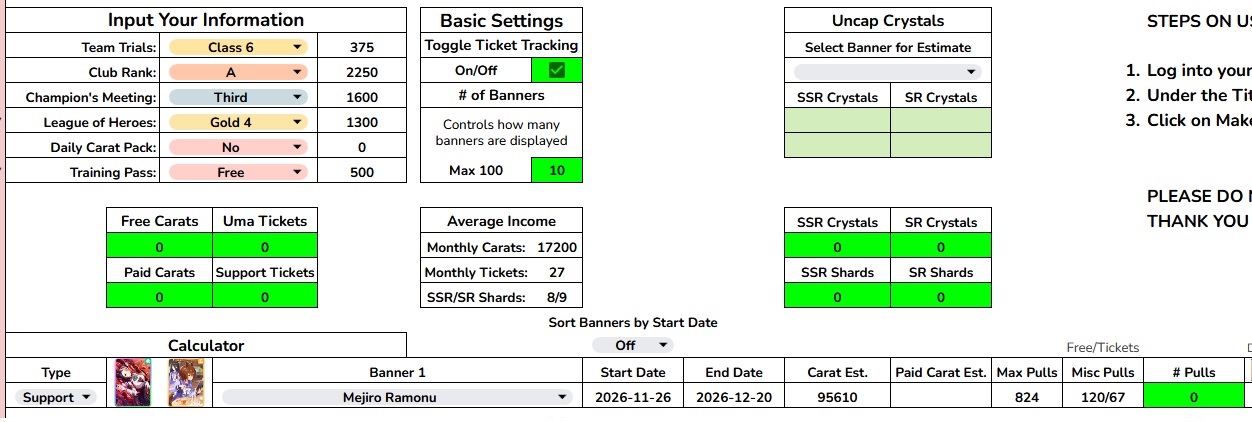
Task: Select the Uma Tickets value cell
Action: pyautogui.click(x=265, y=246)
